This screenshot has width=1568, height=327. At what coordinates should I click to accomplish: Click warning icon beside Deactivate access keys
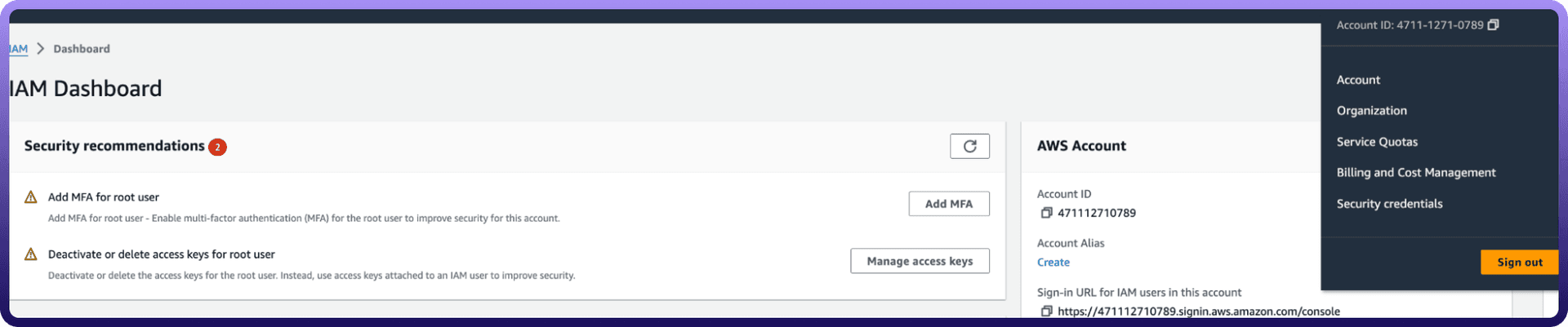(x=31, y=254)
